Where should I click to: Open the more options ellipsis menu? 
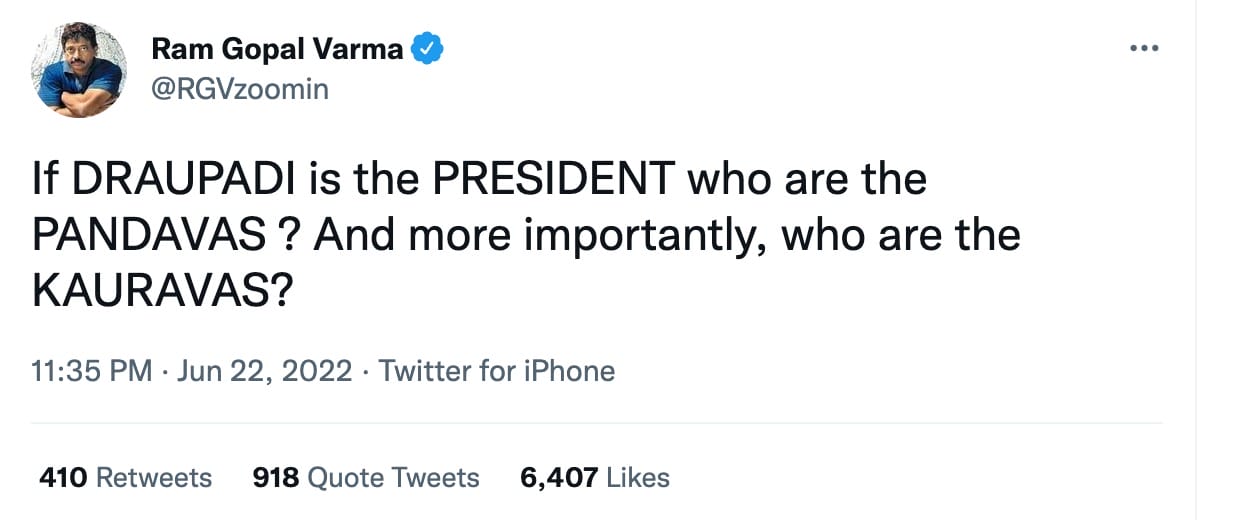click(x=1143, y=49)
